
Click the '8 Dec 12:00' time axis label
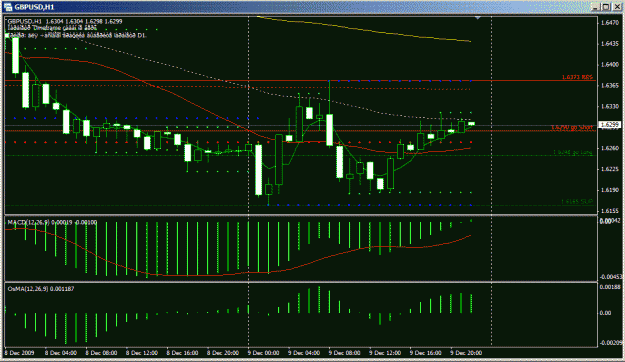tap(142, 353)
